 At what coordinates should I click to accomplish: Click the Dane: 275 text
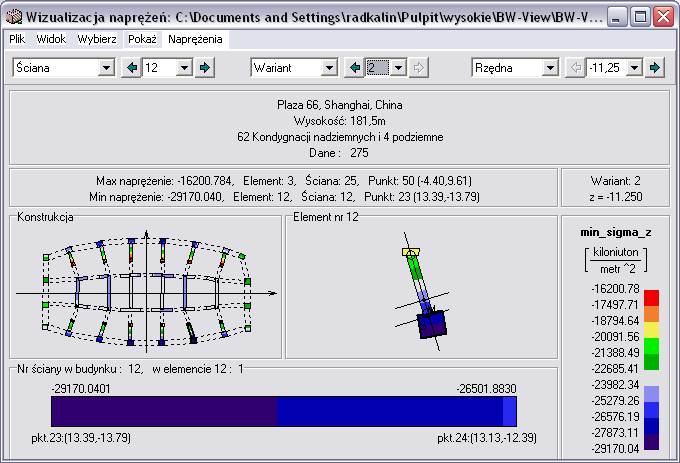(x=339, y=153)
